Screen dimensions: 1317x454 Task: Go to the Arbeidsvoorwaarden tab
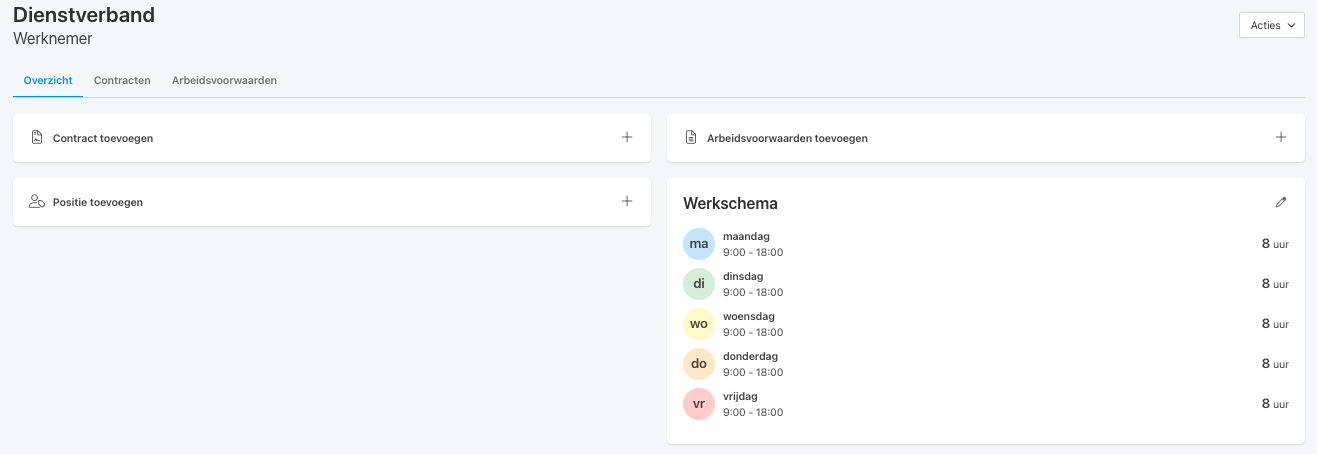224,80
